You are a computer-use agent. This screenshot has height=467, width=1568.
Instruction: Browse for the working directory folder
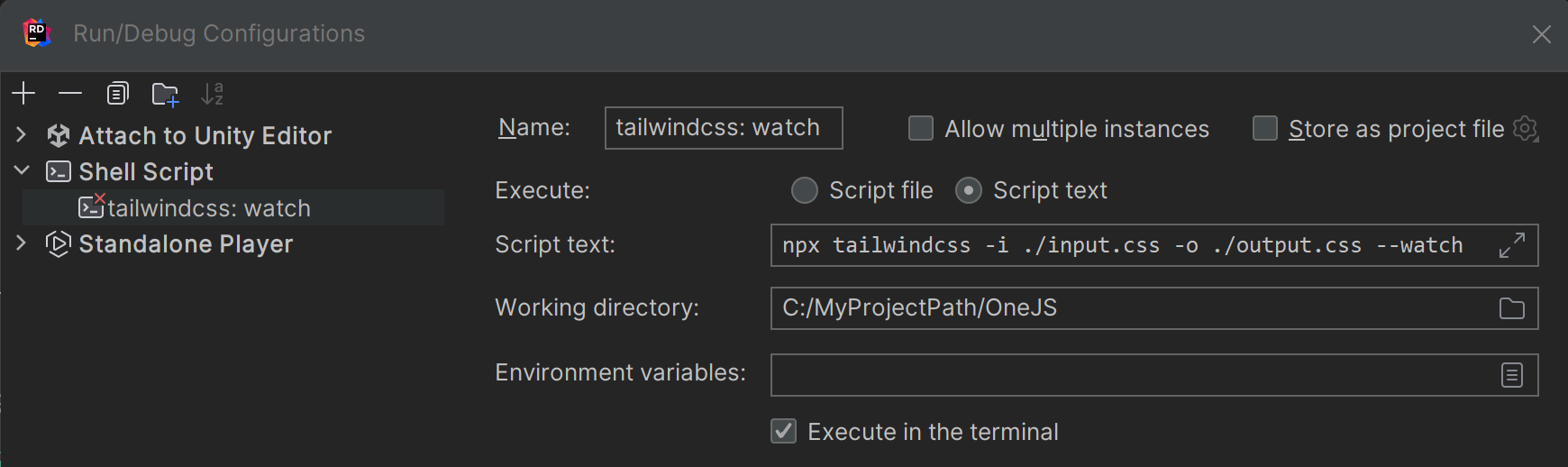coord(1511,308)
